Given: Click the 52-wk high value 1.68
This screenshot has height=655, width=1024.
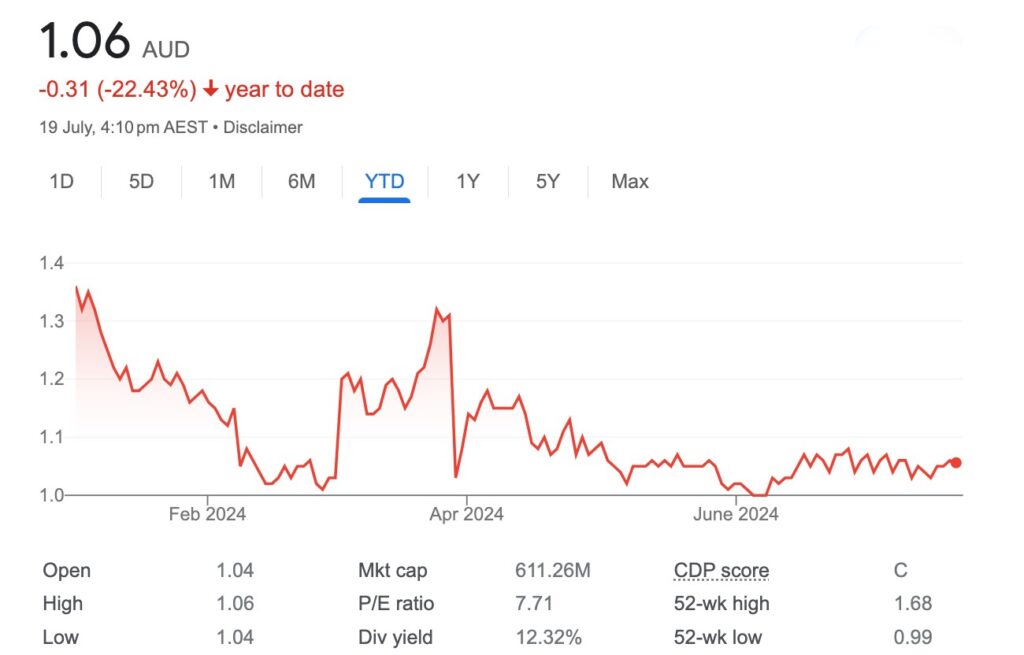Looking at the screenshot, I should [x=913, y=603].
